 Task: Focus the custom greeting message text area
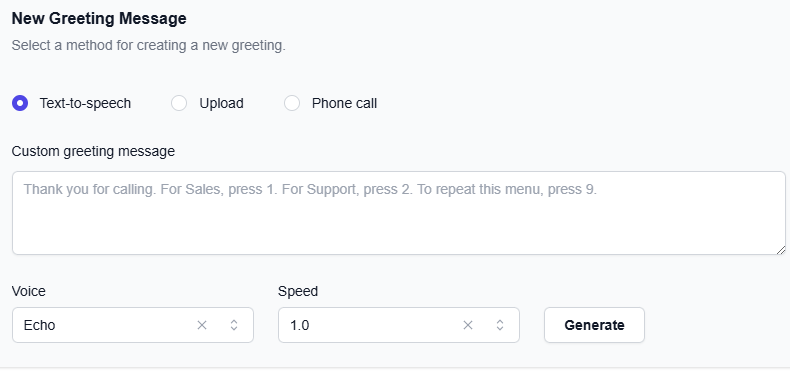[x=399, y=213]
